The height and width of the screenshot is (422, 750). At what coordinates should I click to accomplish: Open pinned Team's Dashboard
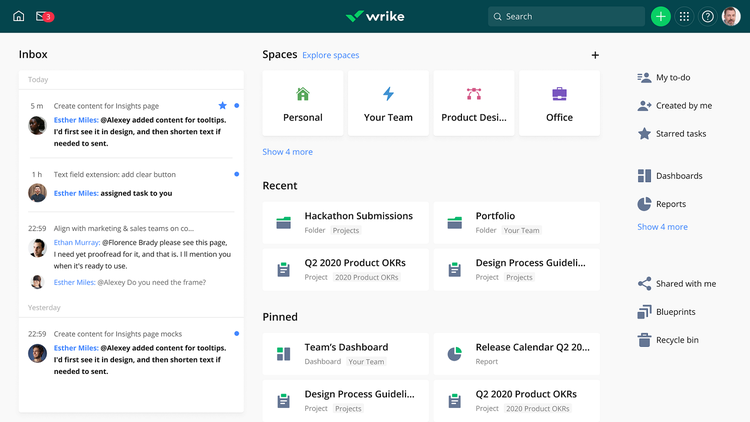tap(345, 354)
